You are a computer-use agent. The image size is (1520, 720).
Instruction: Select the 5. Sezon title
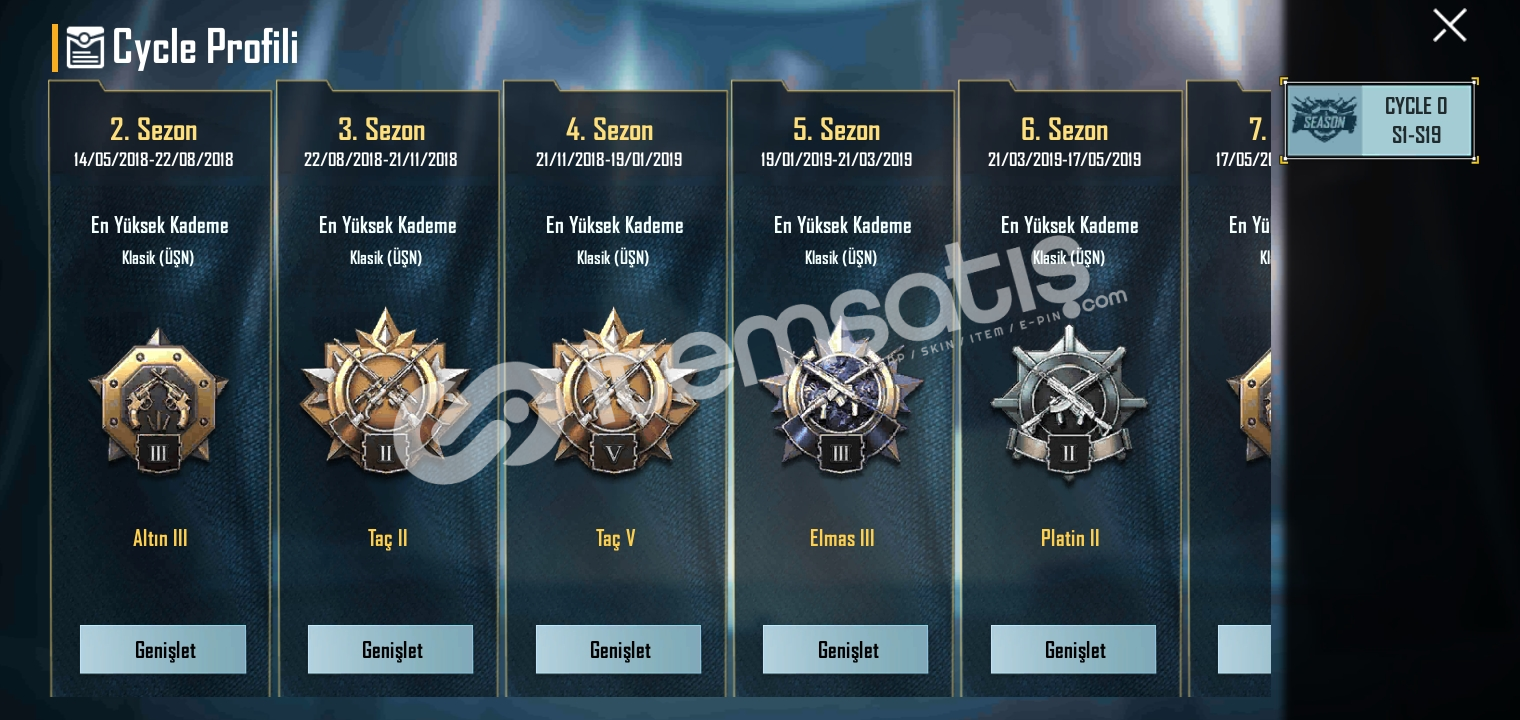tap(837, 130)
